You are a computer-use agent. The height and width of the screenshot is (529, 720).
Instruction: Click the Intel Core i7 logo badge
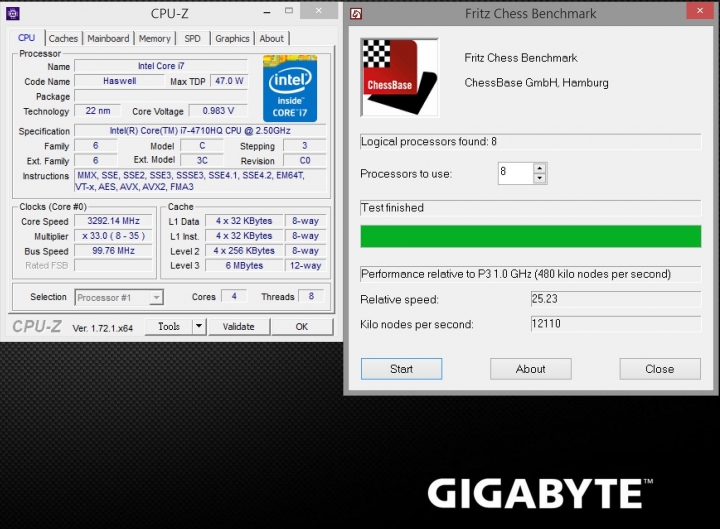tap(290, 88)
